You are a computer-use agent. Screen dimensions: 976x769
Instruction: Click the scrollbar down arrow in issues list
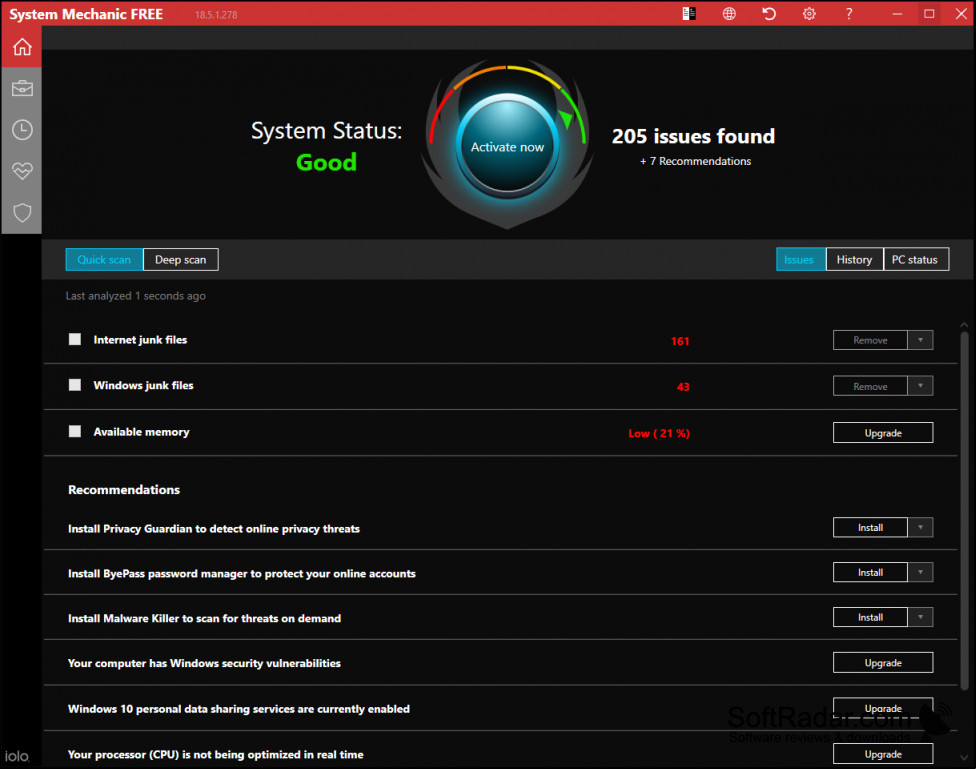coord(964,758)
